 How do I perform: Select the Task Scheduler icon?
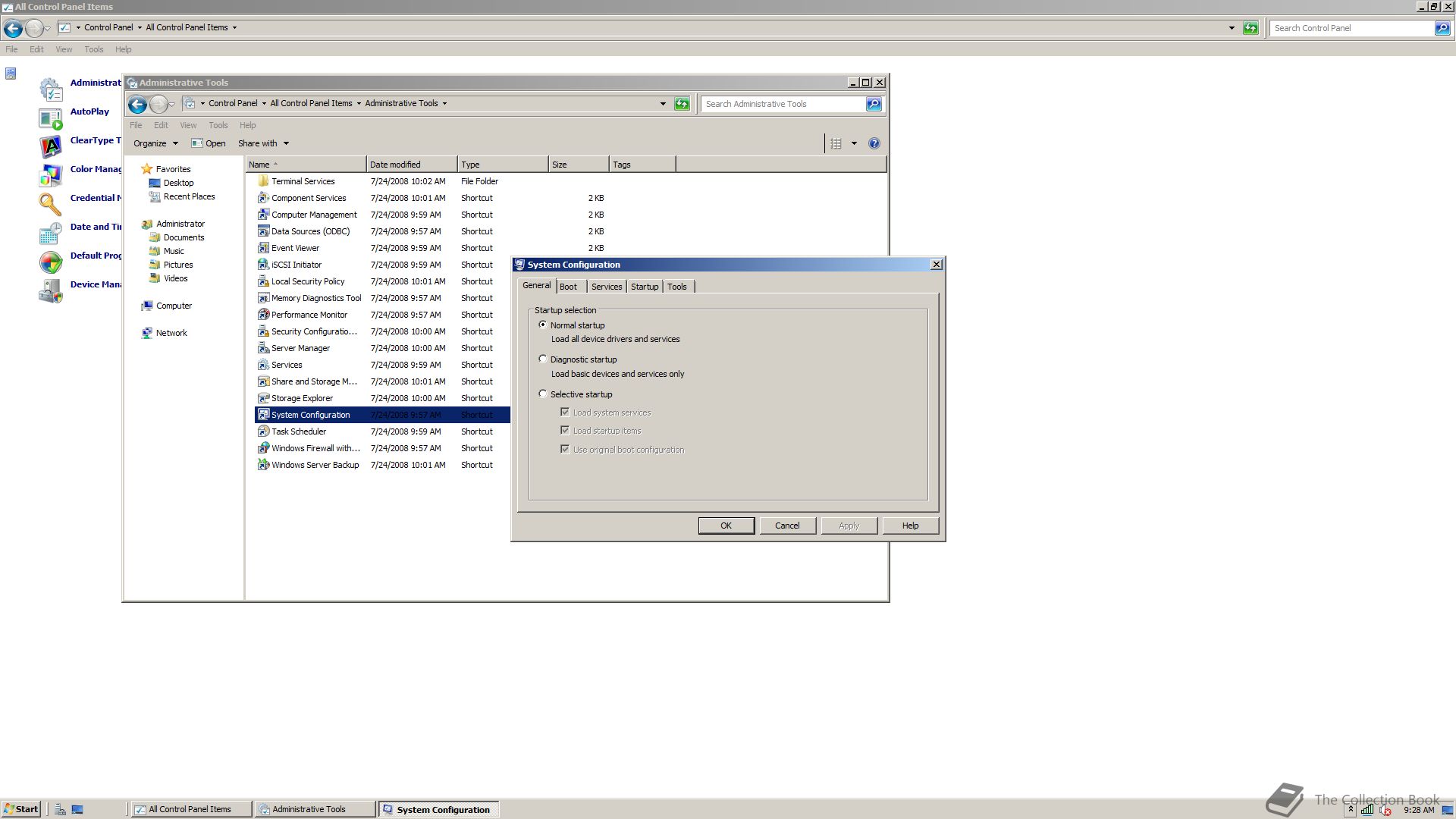(263, 431)
